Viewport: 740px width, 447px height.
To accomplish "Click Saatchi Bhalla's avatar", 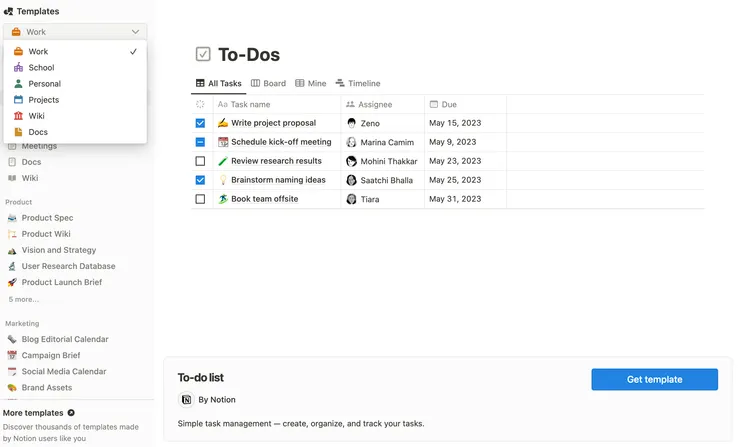I will [x=351, y=180].
